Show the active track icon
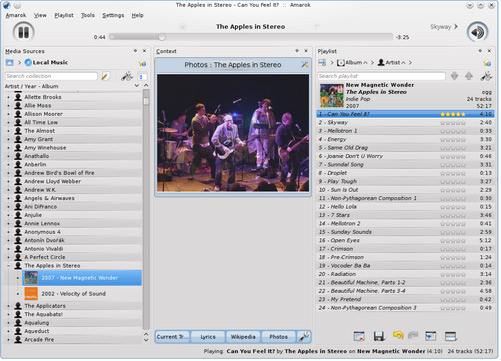The height and width of the screenshot is (361, 501). pyautogui.click(x=431, y=336)
